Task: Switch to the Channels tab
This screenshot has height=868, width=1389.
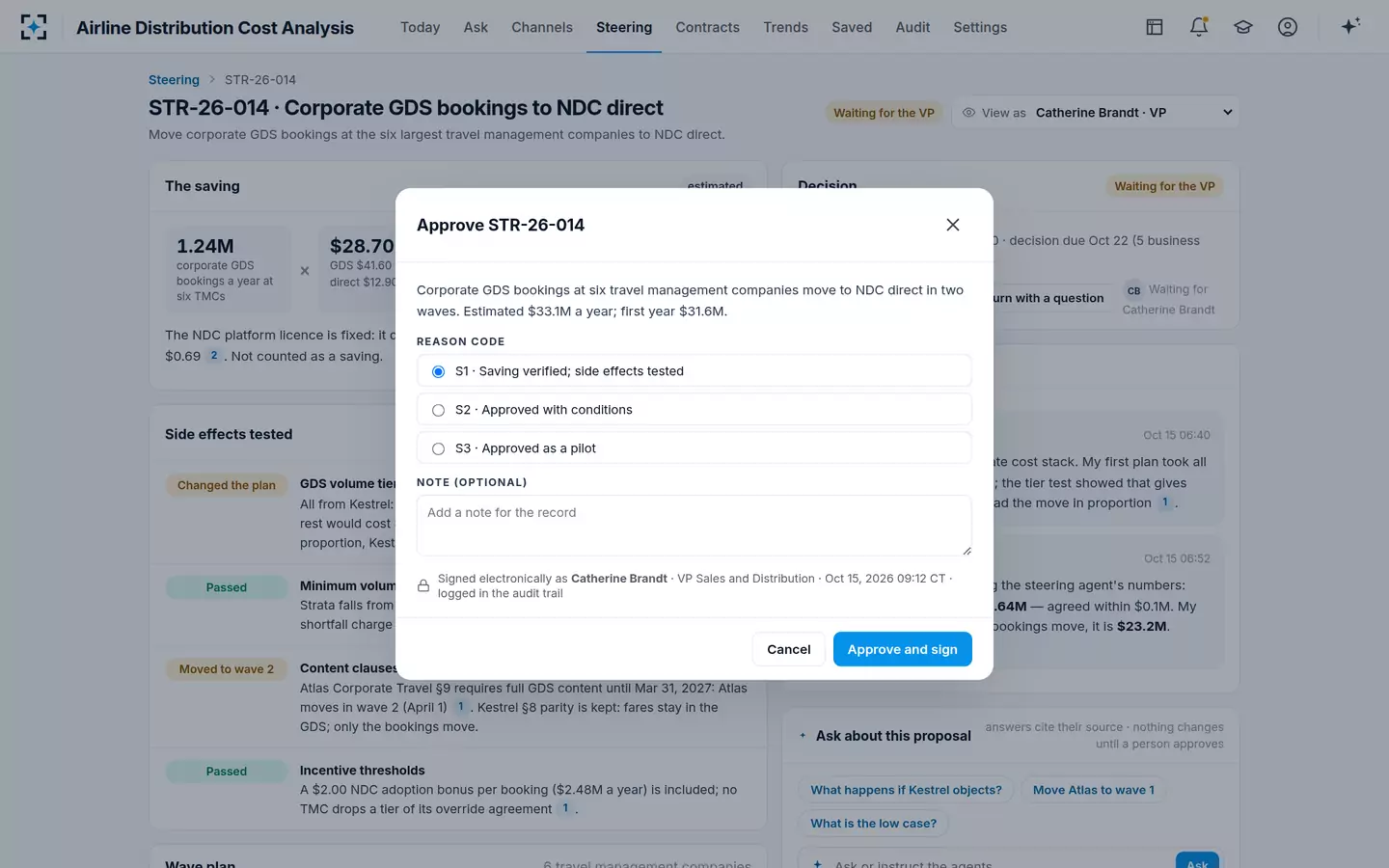Action: pyautogui.click(x=542, y=27)
